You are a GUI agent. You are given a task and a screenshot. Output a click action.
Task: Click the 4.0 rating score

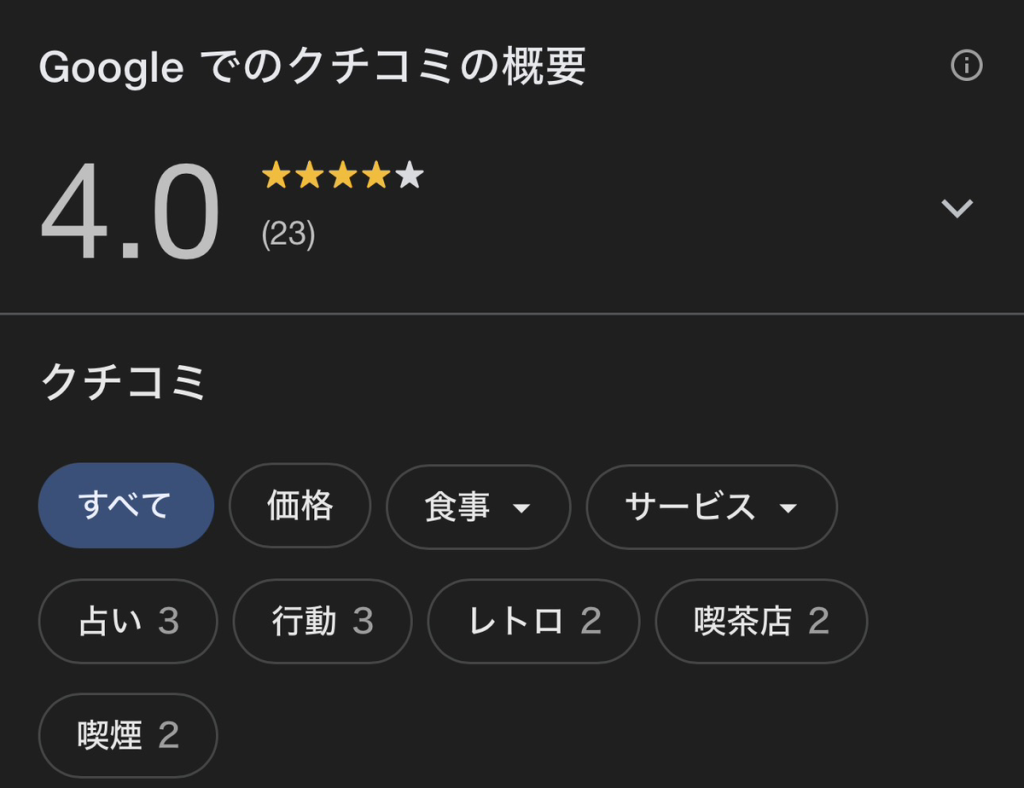pyautogui.click(x=130, y=212)
